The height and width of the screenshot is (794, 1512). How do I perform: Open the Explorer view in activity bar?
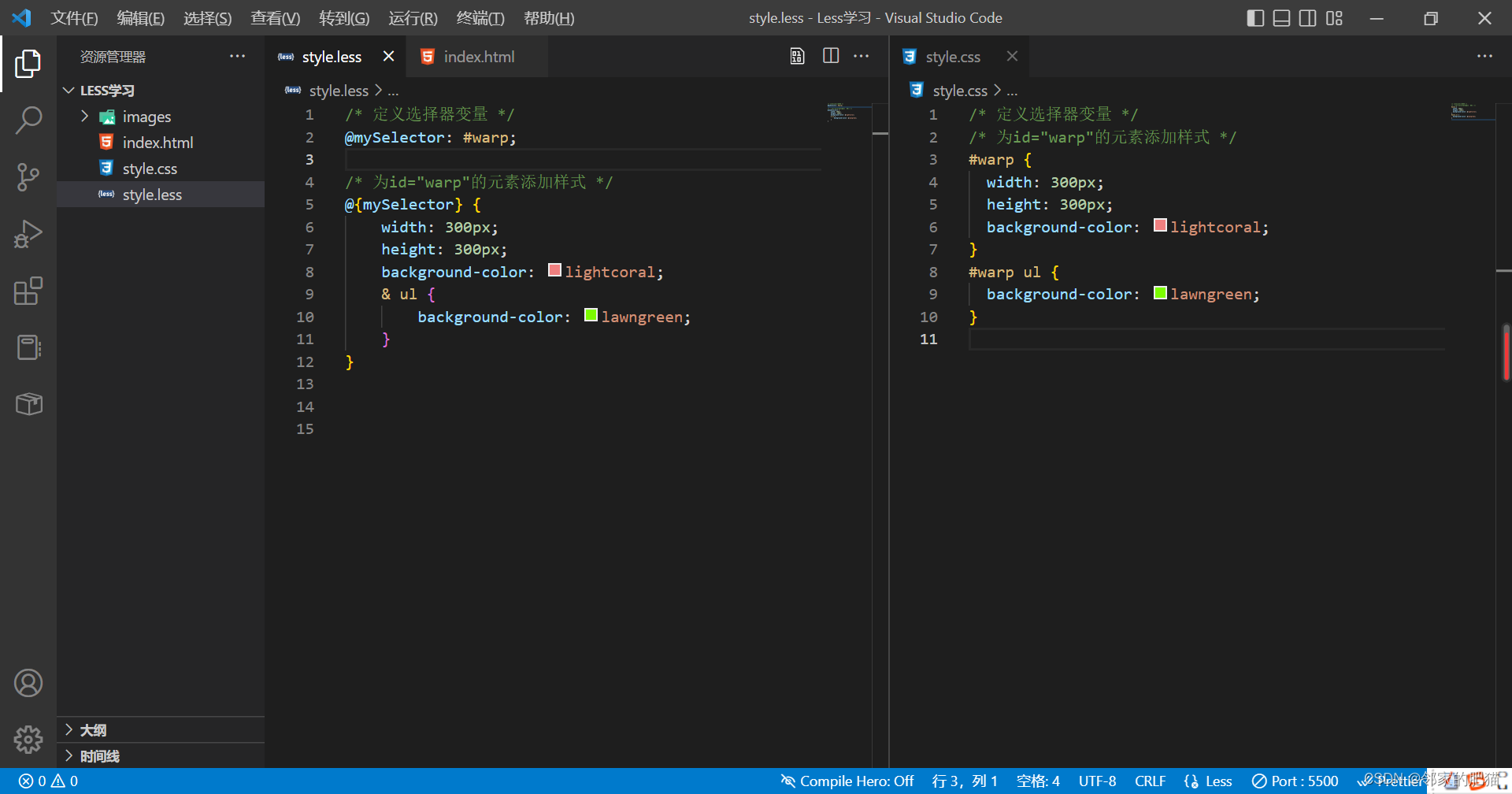(x=28, y=64)
